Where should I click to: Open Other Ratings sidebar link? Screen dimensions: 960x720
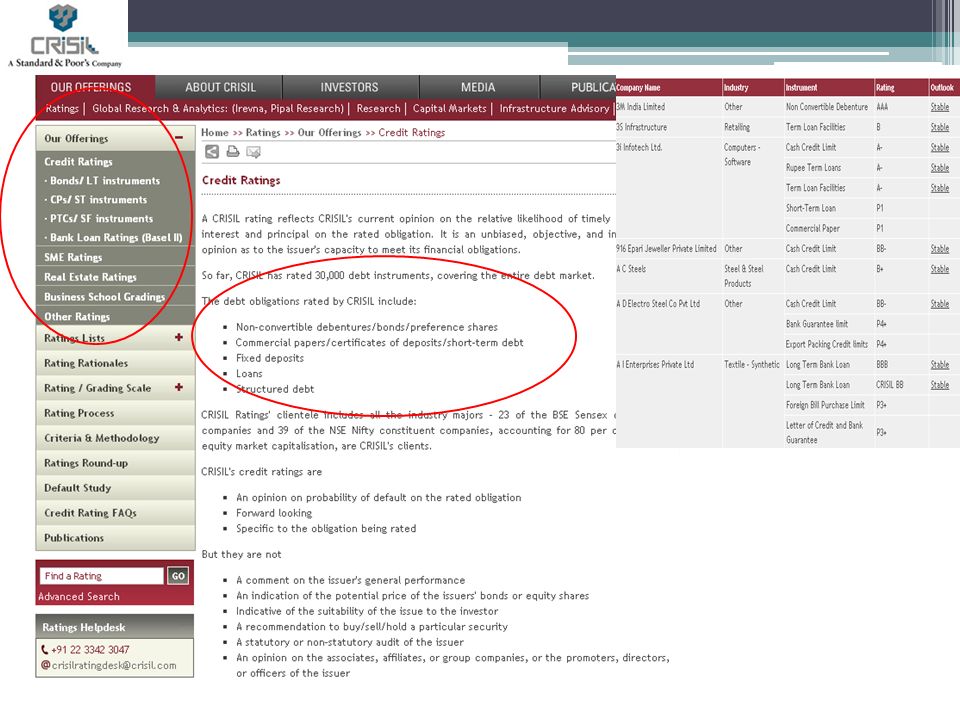[x=77, y=317]
